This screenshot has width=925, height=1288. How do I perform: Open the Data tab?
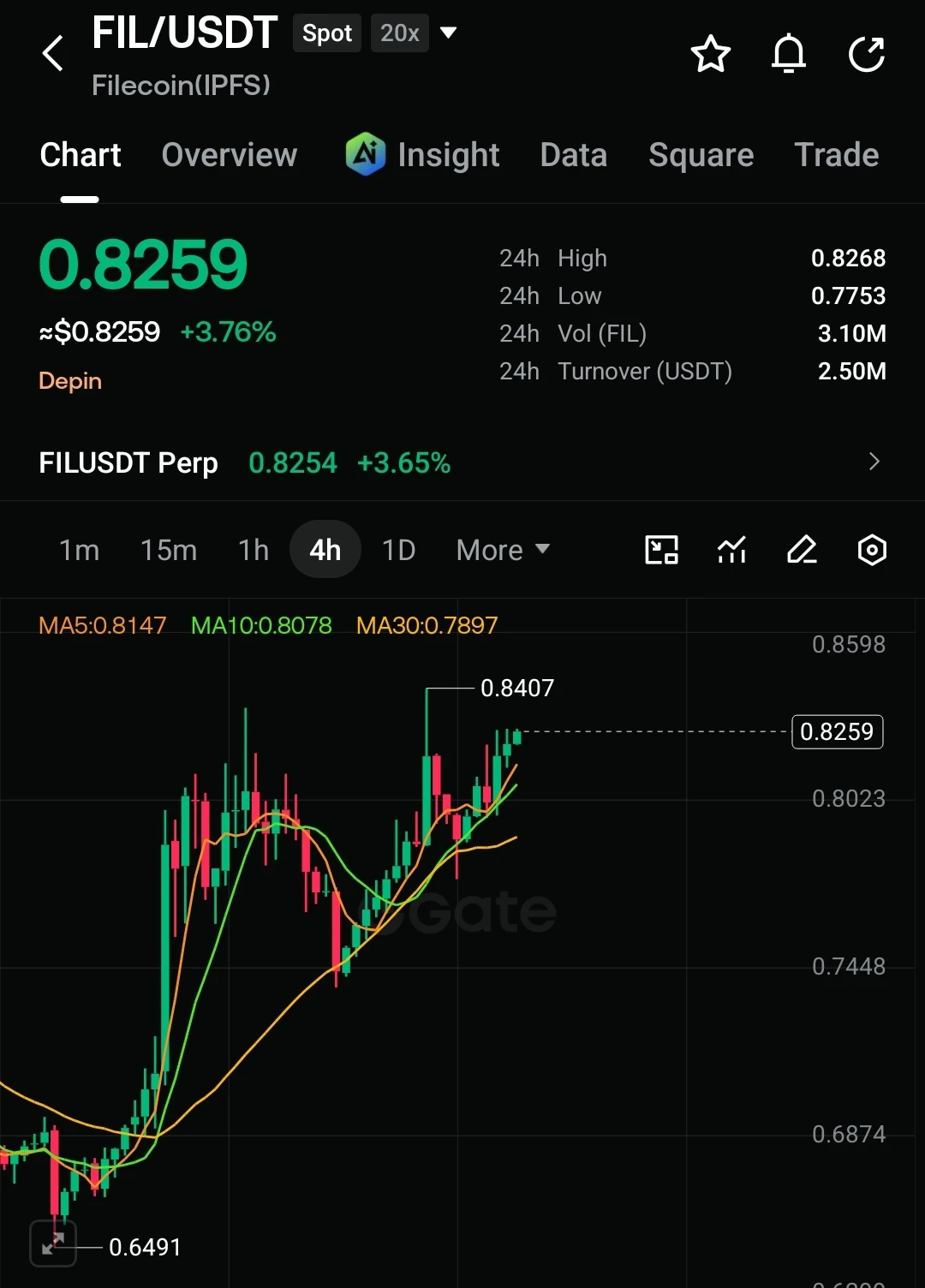pos(574,155)
